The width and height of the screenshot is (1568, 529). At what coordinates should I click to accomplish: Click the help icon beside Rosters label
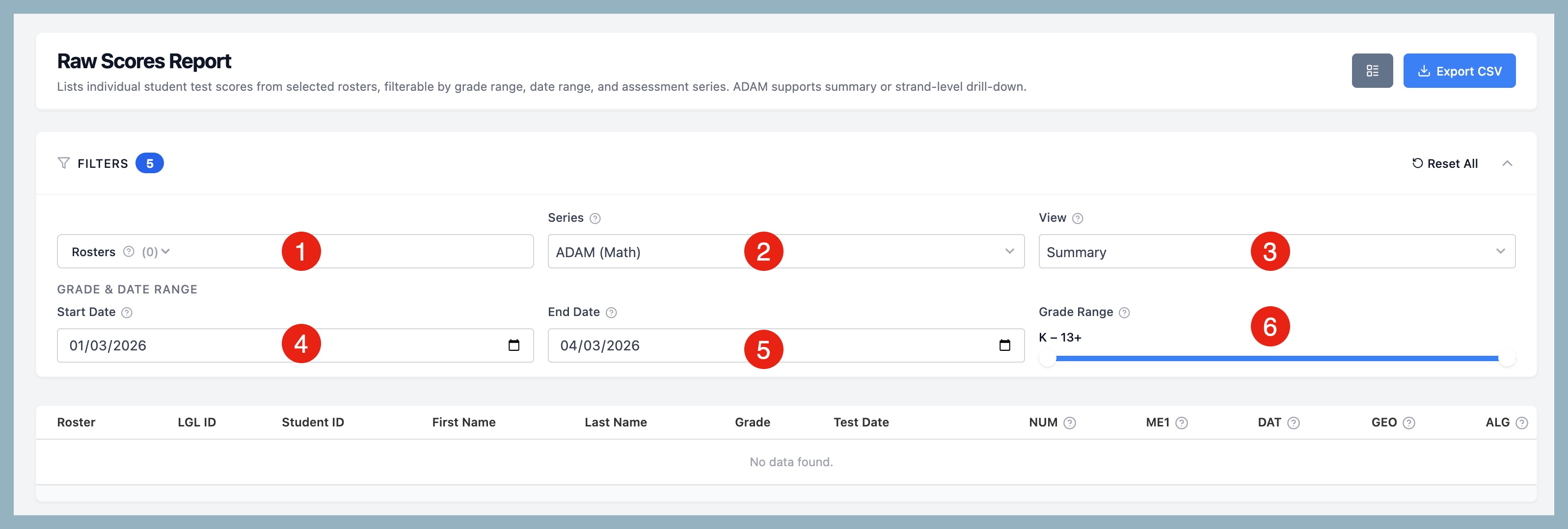(129, 251)
